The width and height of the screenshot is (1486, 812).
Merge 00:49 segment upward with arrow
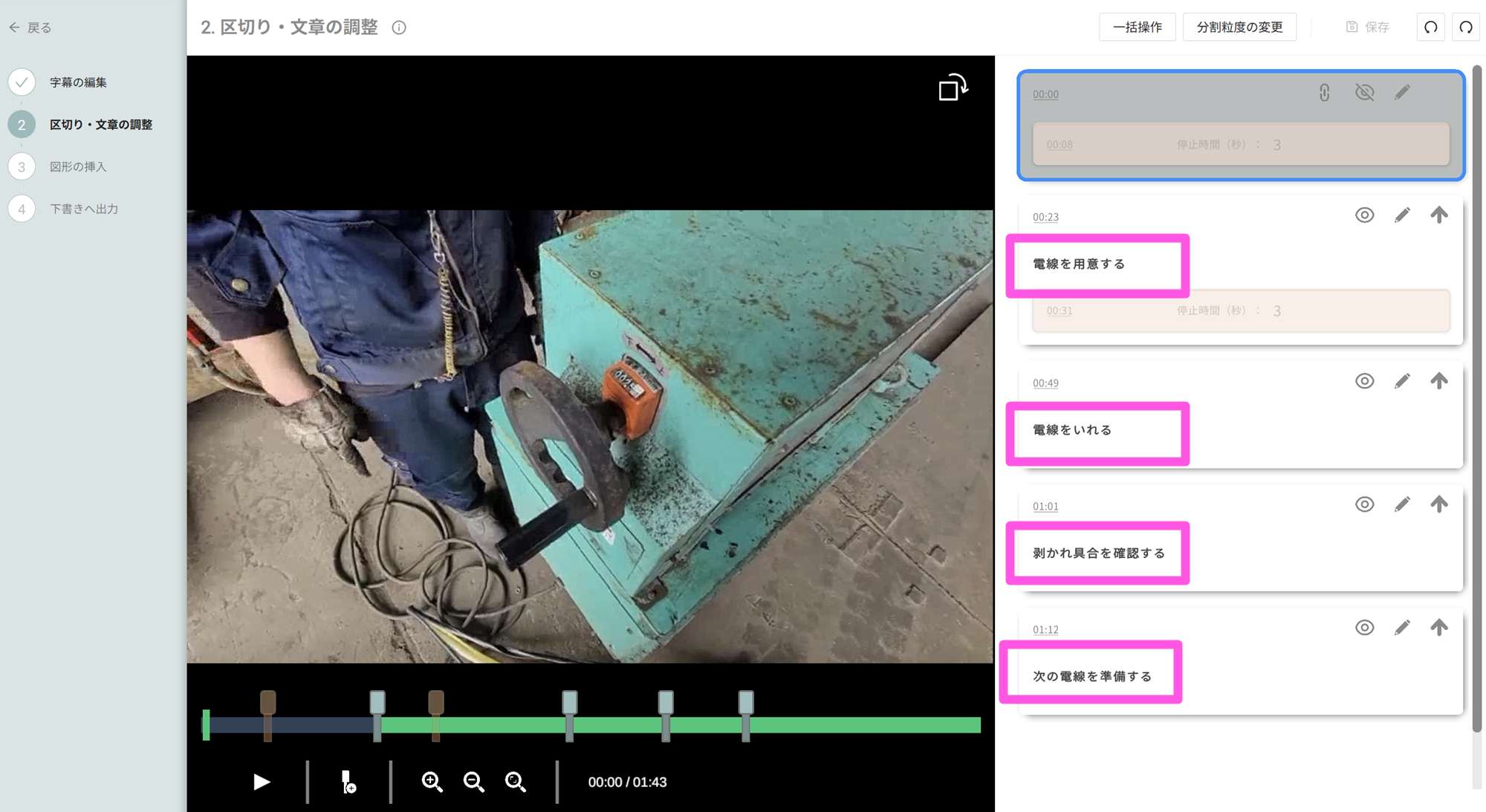[x=1438, y=381]
